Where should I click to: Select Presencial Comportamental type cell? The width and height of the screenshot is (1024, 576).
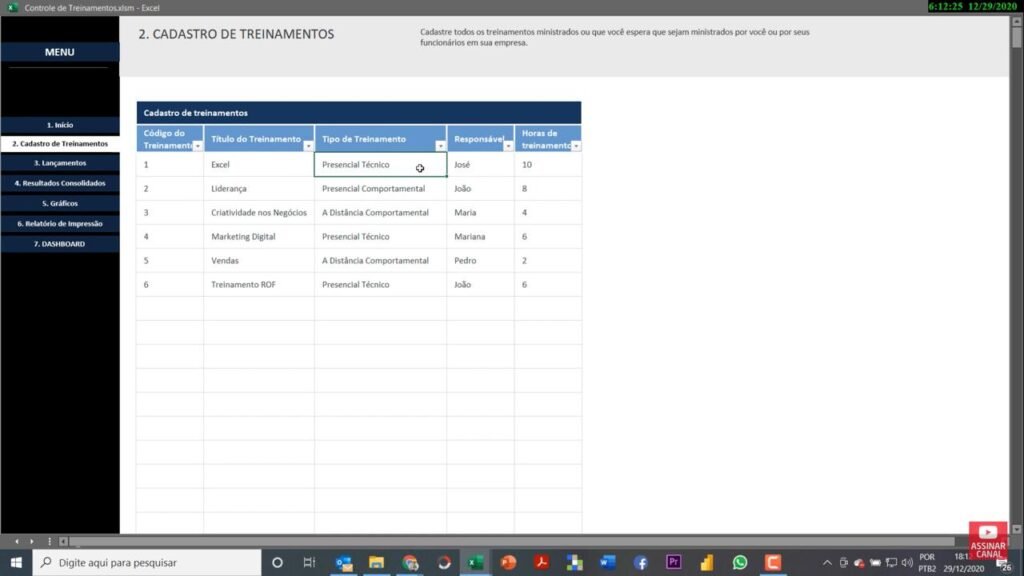tap(381, 189)
